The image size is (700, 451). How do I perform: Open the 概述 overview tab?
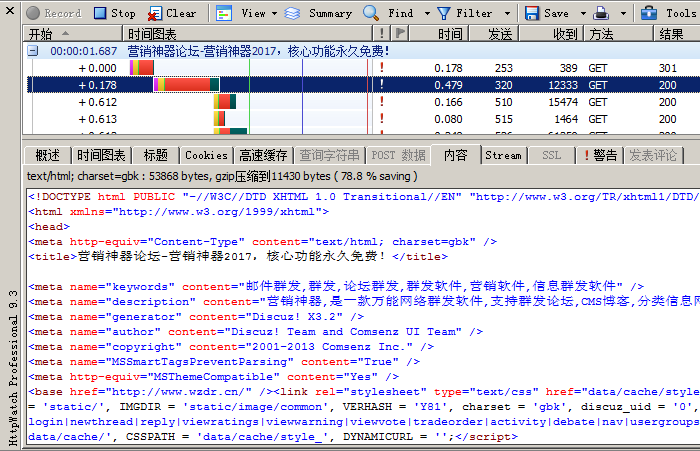[47, 155]
